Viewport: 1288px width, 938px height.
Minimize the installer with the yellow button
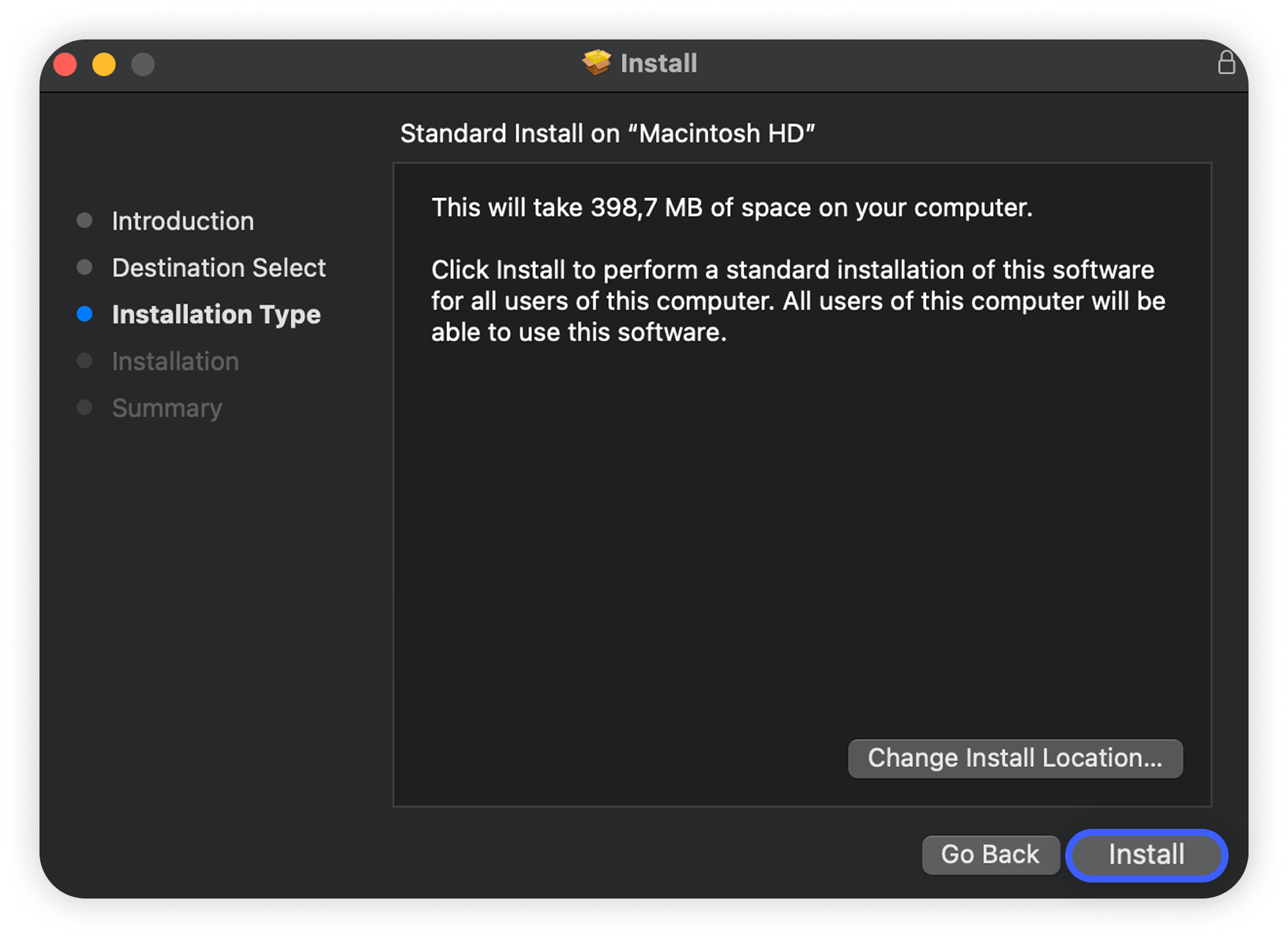pyautogui.click(x=104, y=64)
